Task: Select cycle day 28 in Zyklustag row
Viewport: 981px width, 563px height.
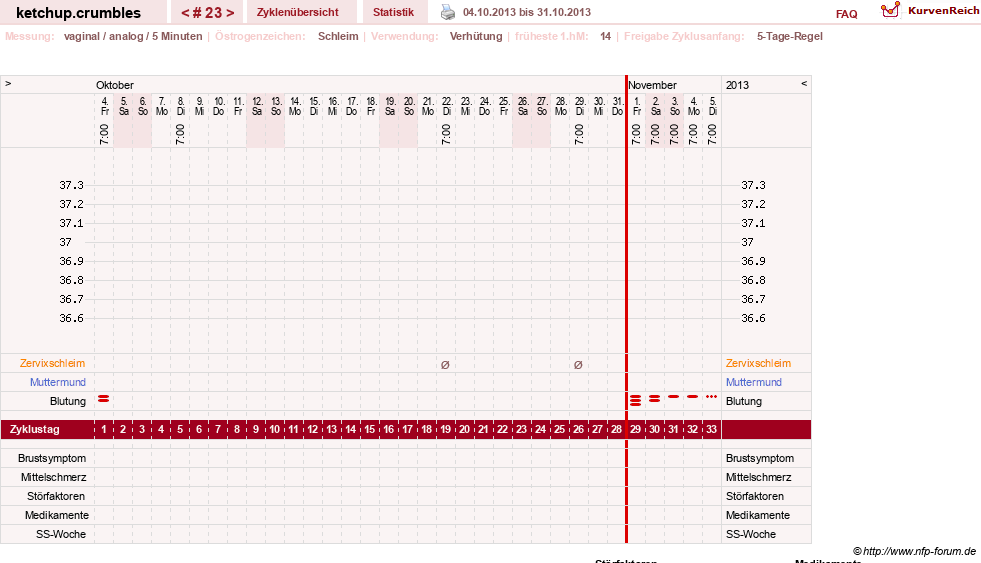Action: 616,429
